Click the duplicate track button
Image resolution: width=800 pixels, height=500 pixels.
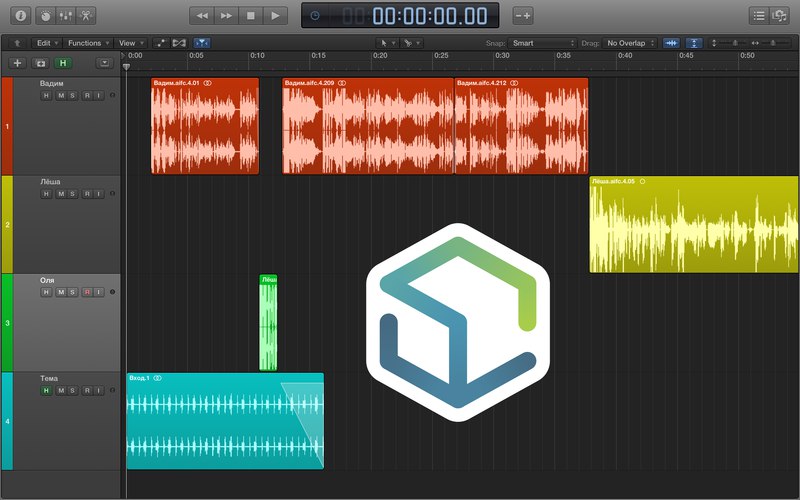[40, 63]
